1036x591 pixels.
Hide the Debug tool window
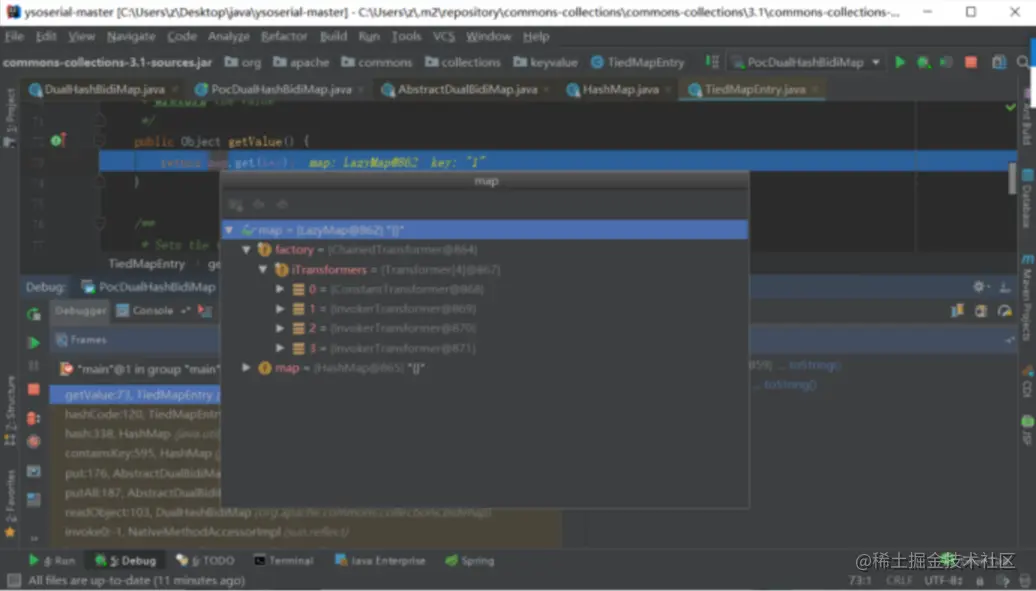click(1005, 287)
